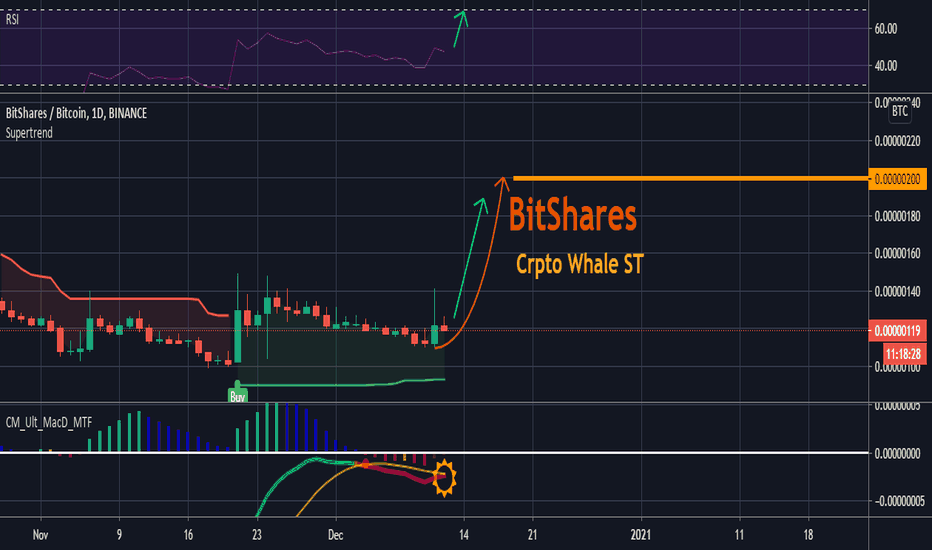Click the orange 0.00000200 price label
932x550 pixels.
pyautogui.click(x=898, y=179)
